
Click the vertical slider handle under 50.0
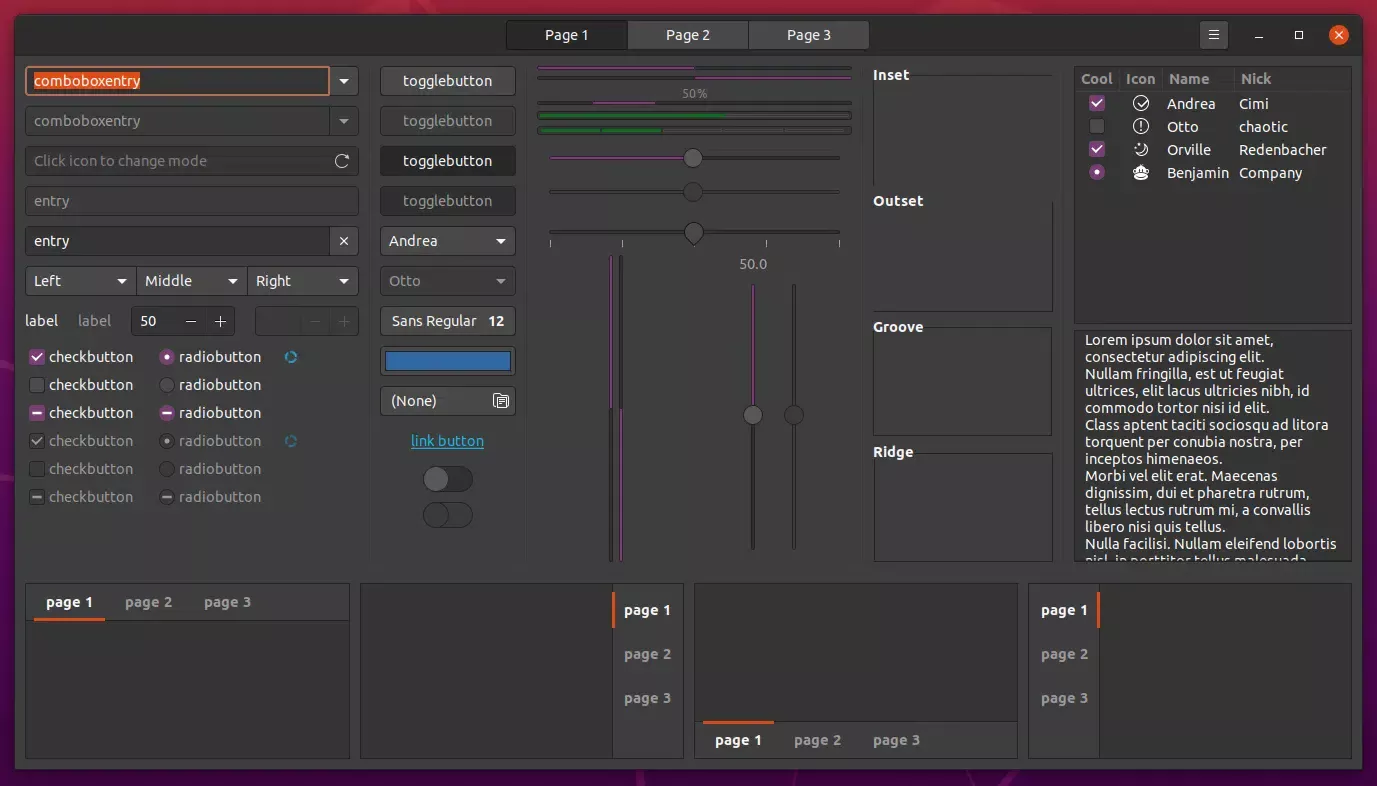pyautogui.click(x=753, y=415)
